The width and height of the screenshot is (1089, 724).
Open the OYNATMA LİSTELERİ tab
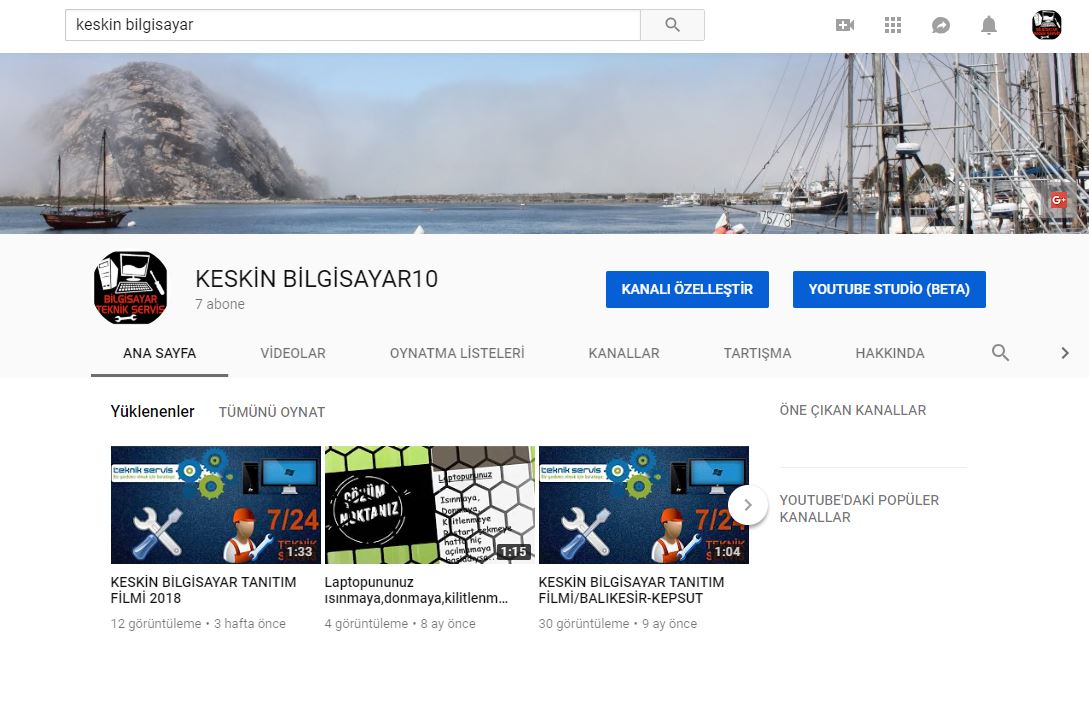tap(457, 353)
